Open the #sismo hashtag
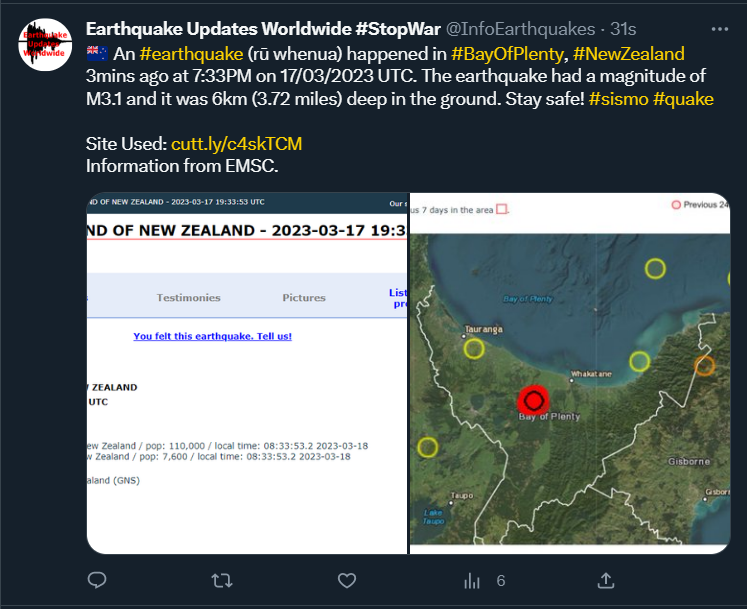Viewport: 747px width, 609px height. point(618,98)
